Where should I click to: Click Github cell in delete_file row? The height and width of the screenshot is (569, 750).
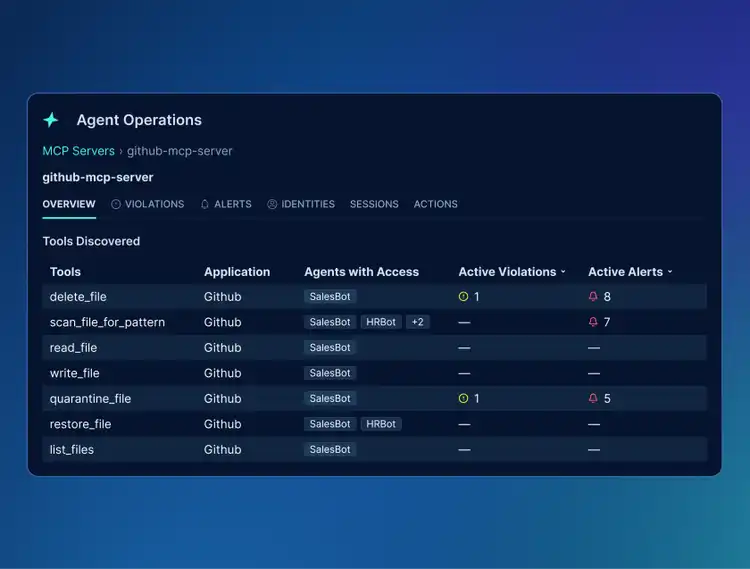[222, 297]
